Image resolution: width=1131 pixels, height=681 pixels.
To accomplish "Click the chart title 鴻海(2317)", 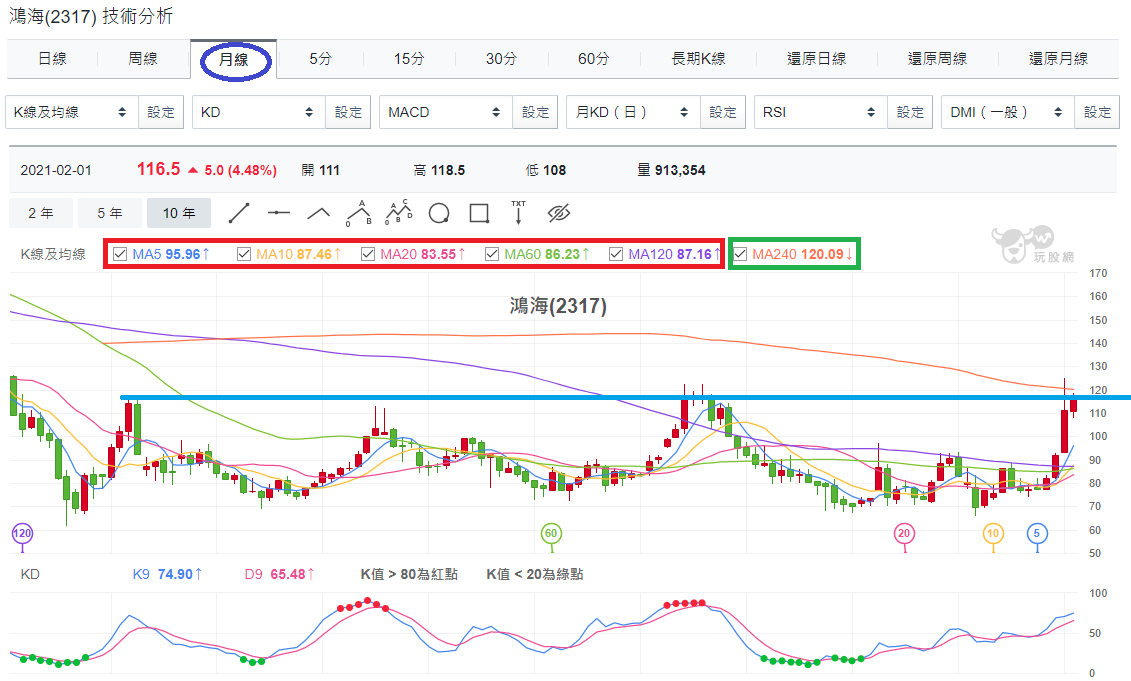I will (558, 306).
